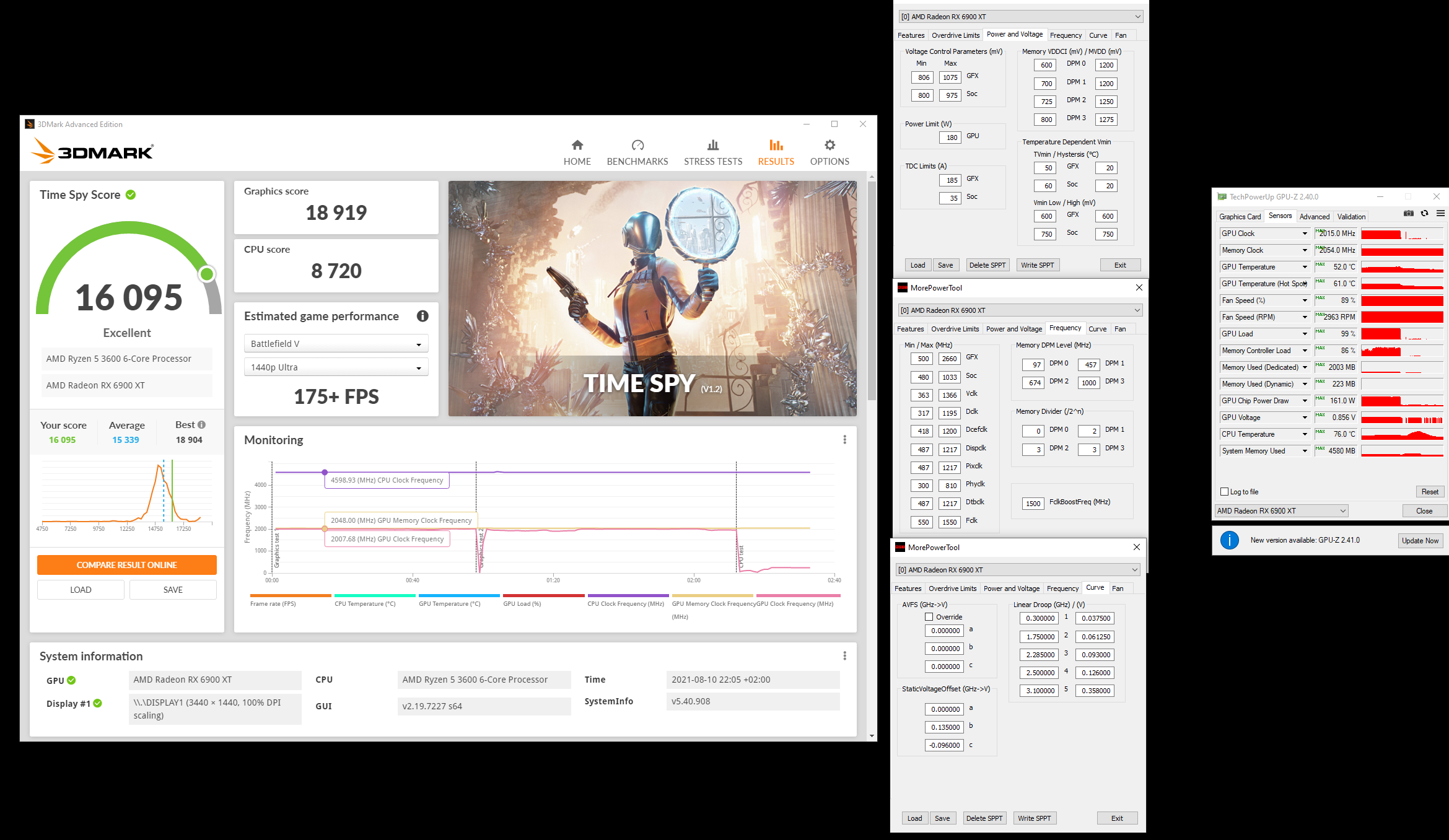Open the Options gear menu
The image size is (1449, 840).
tap(830, 146)
